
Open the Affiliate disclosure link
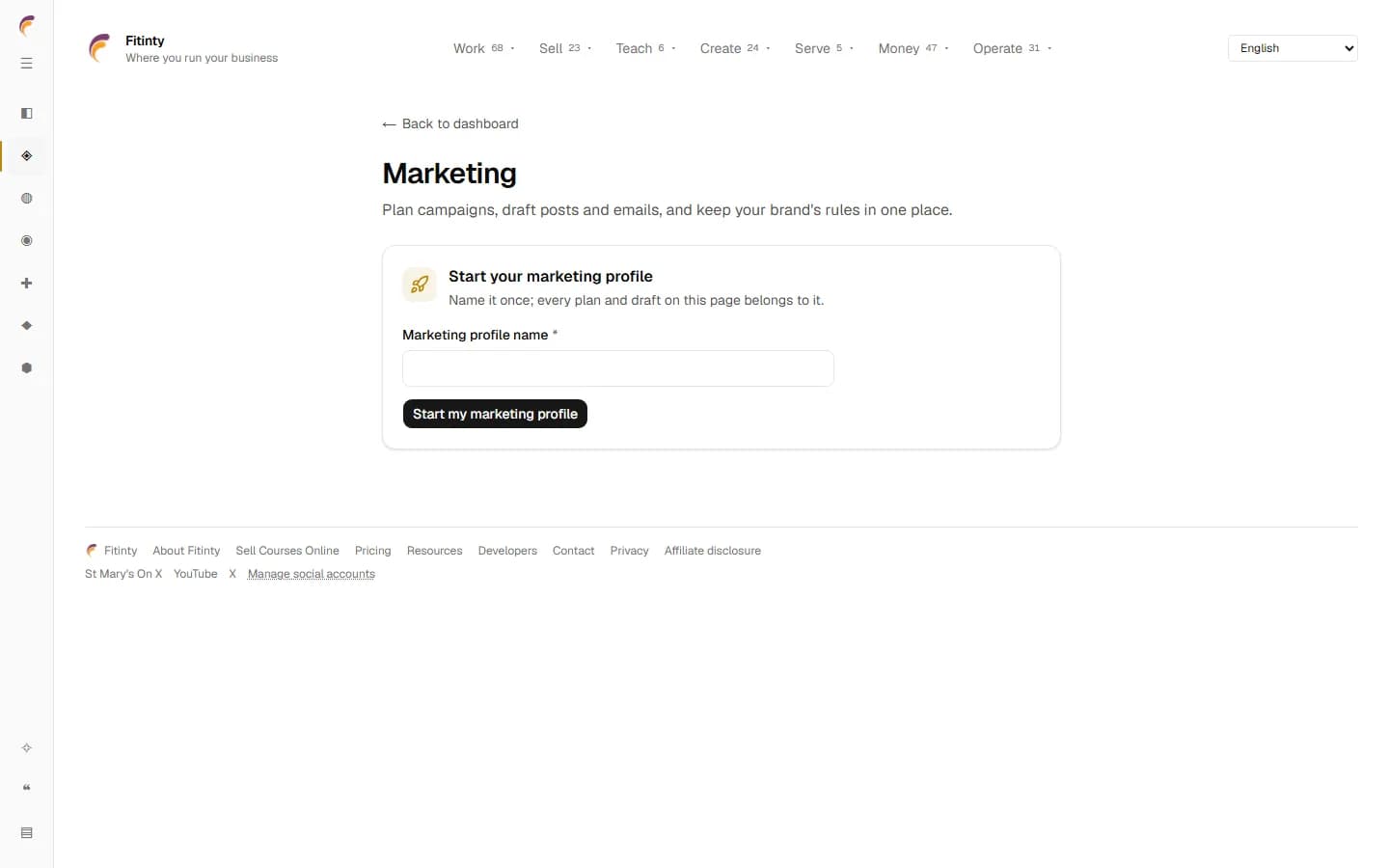713,551
